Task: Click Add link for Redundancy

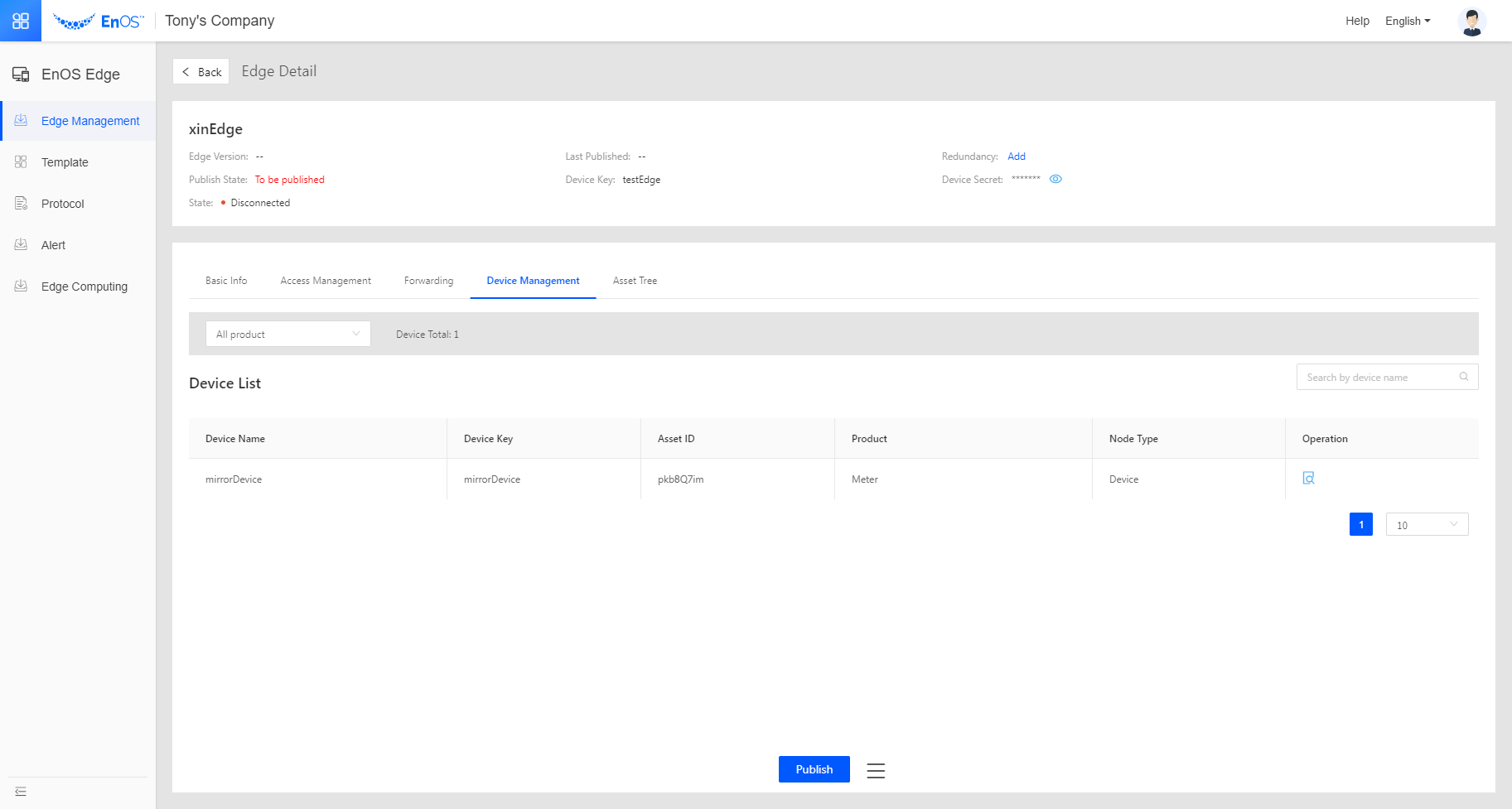Action: point(1017,157)
